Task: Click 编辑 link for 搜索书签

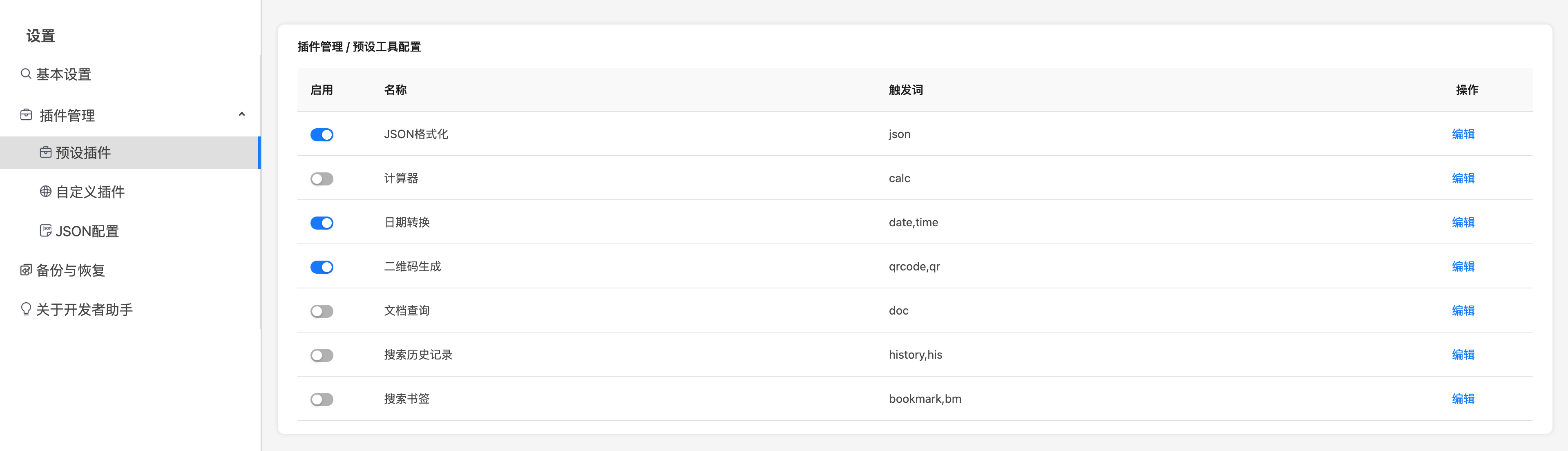Action: click(x=1463, y=399)
